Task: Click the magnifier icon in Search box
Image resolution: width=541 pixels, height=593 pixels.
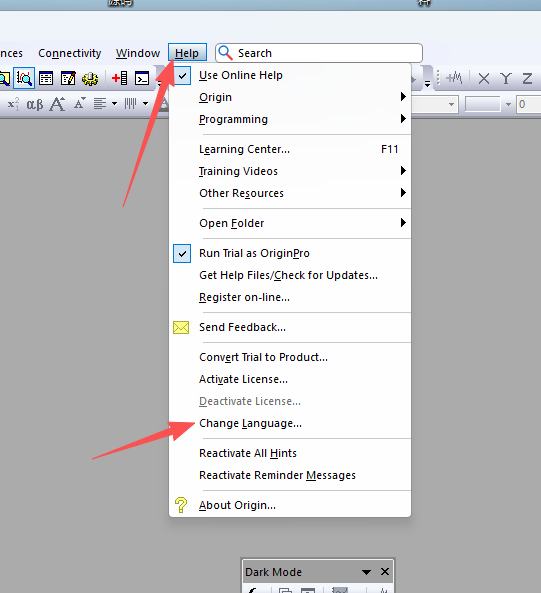Action: coord(226,53)
